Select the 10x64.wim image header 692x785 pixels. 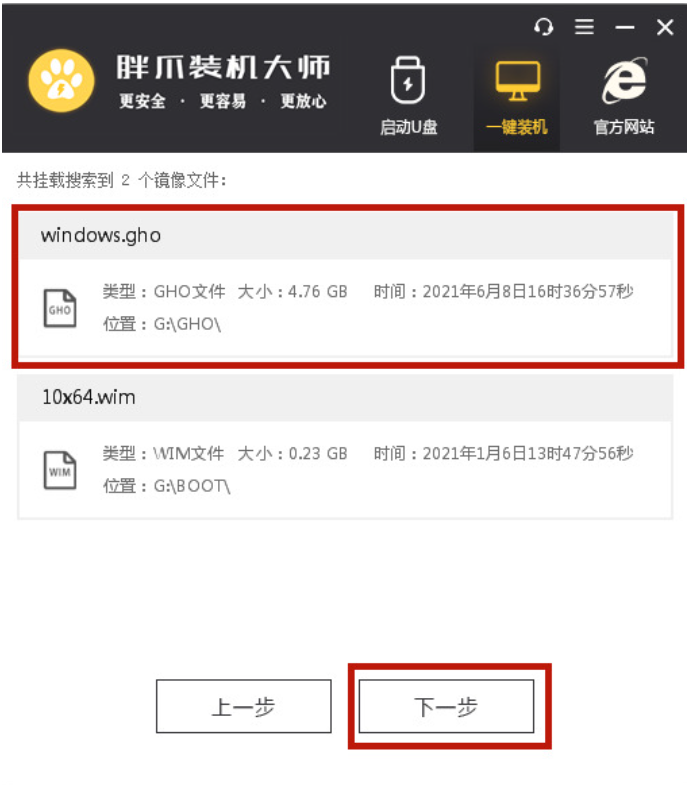coord(345,398)
